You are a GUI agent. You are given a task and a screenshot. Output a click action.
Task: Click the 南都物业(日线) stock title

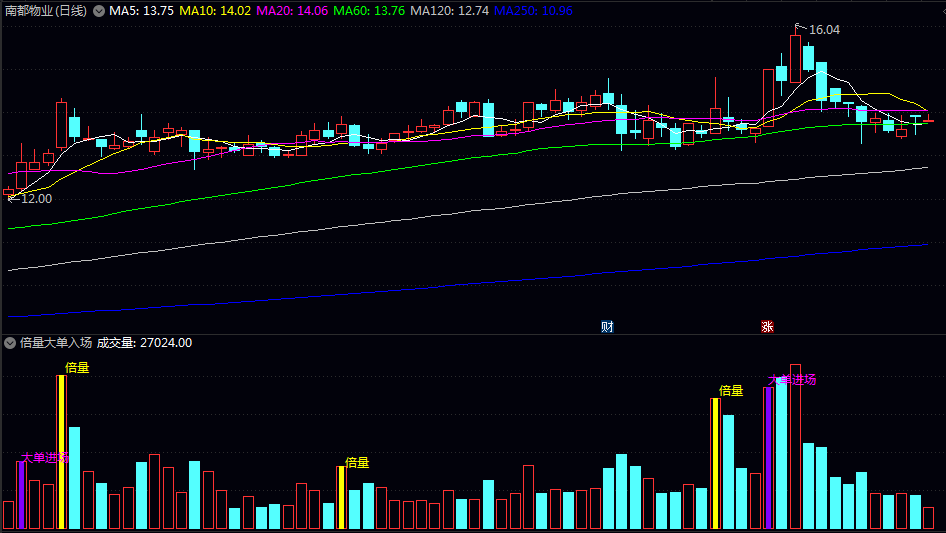coord(46,11)
